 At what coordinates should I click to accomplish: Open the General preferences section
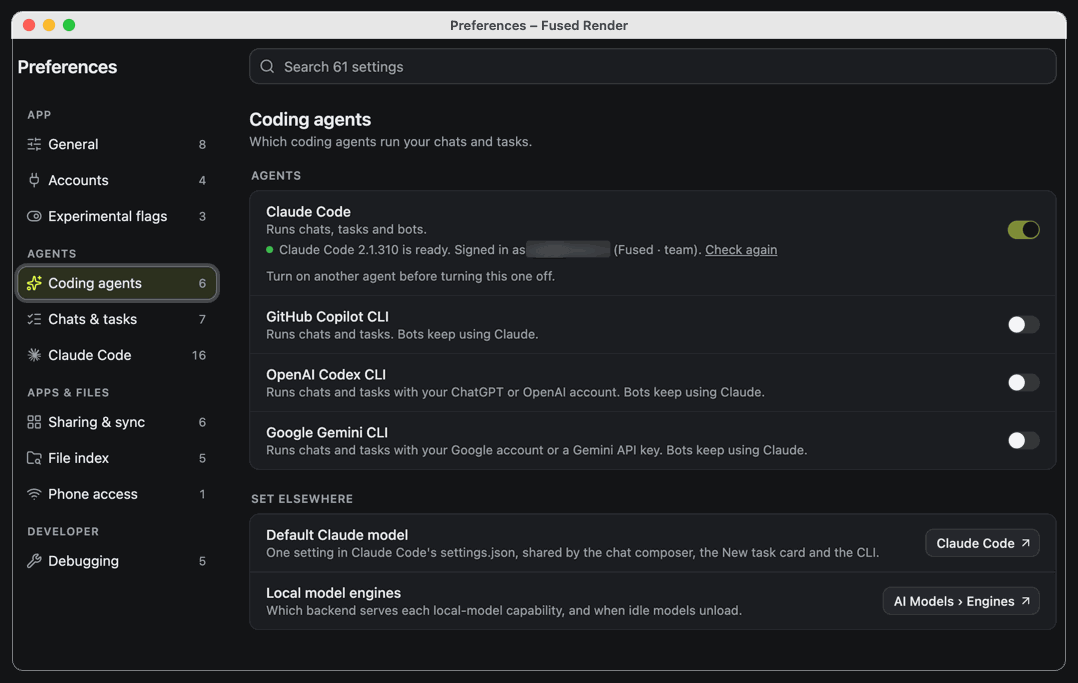117,144
